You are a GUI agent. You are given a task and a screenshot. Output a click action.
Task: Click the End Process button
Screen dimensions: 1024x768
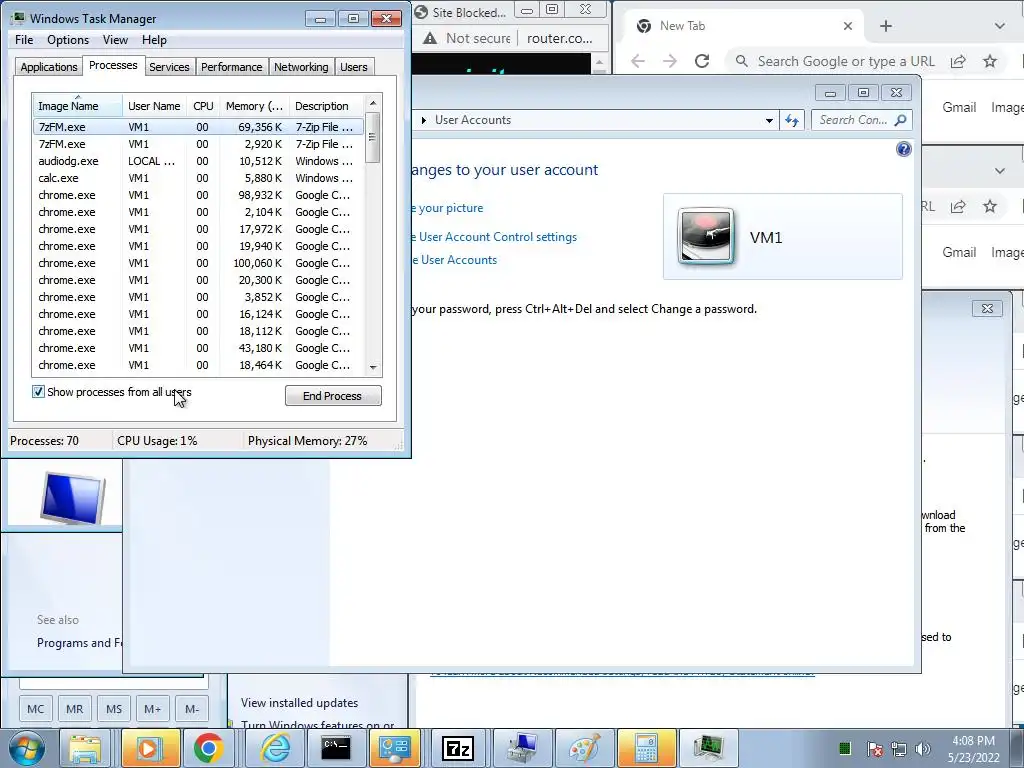333,396
